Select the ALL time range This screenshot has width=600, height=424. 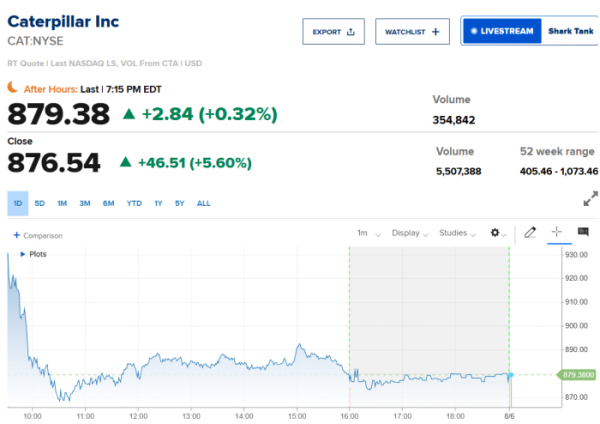(204, 203)
